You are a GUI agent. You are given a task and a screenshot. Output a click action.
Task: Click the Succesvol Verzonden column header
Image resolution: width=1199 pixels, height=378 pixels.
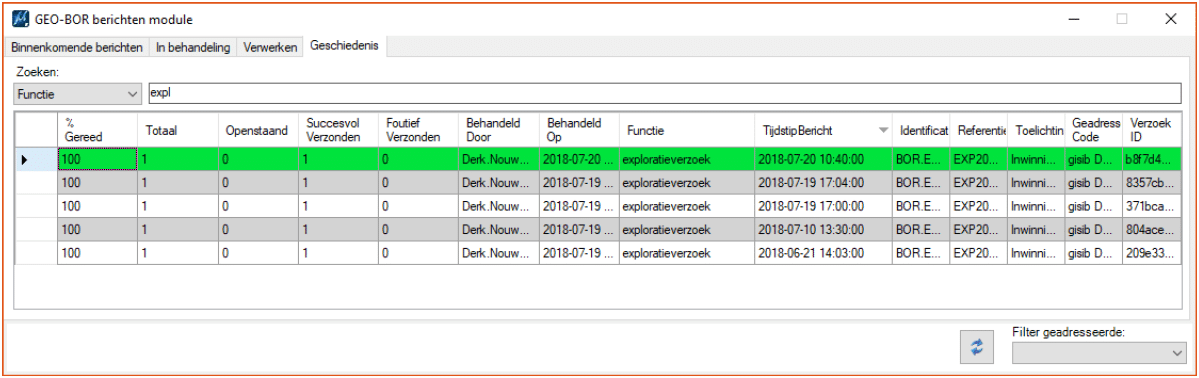coord(338,130)
